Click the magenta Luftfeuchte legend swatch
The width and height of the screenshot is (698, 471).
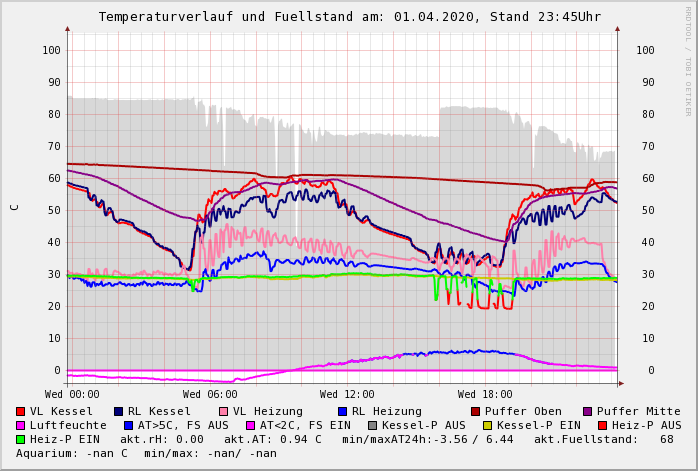click(21, 425)
